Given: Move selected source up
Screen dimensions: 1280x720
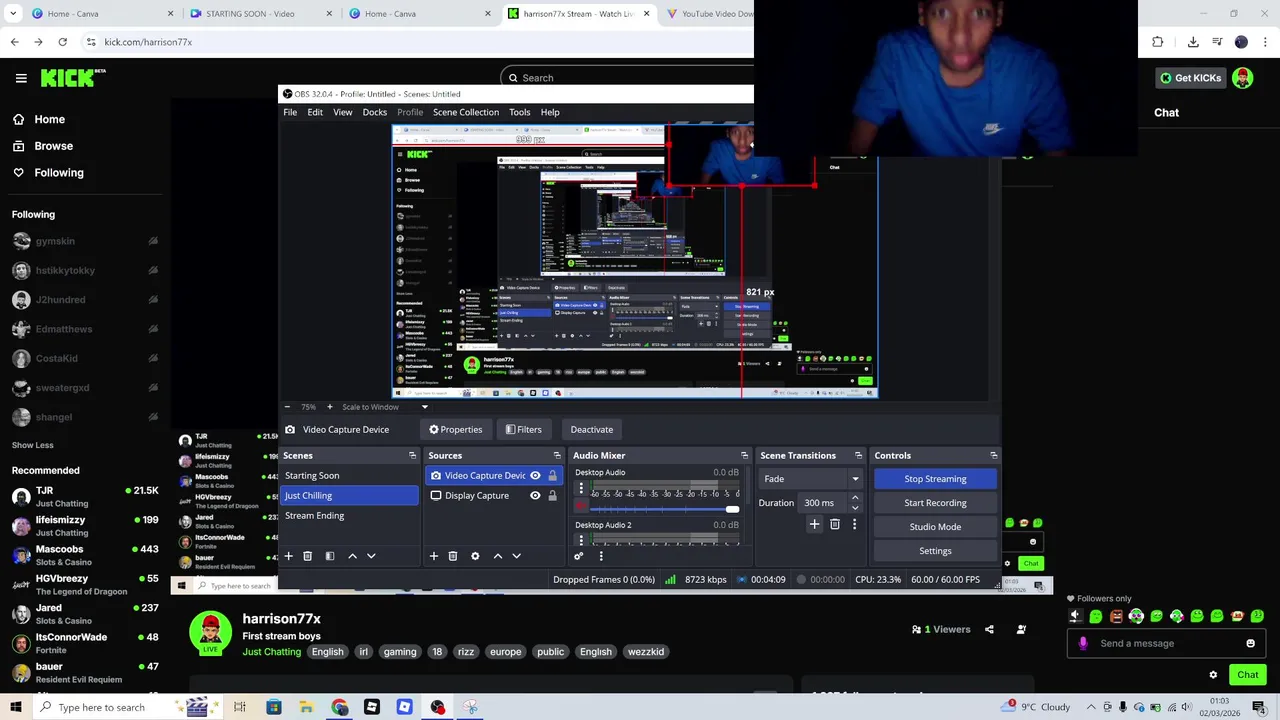Looking at the screenshot, I should [498, 556].
